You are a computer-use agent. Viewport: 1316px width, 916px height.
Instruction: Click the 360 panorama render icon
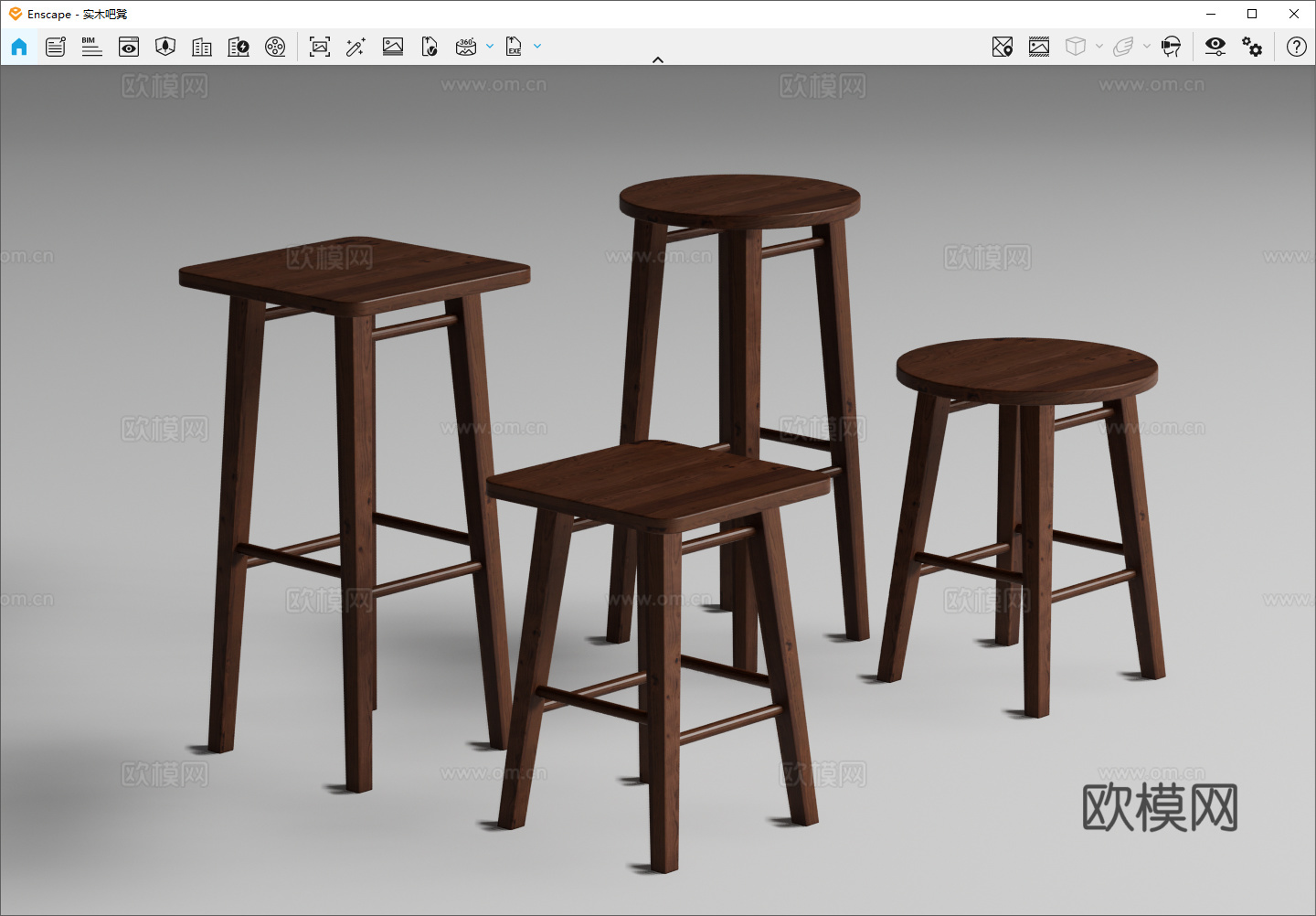[466, 47]
